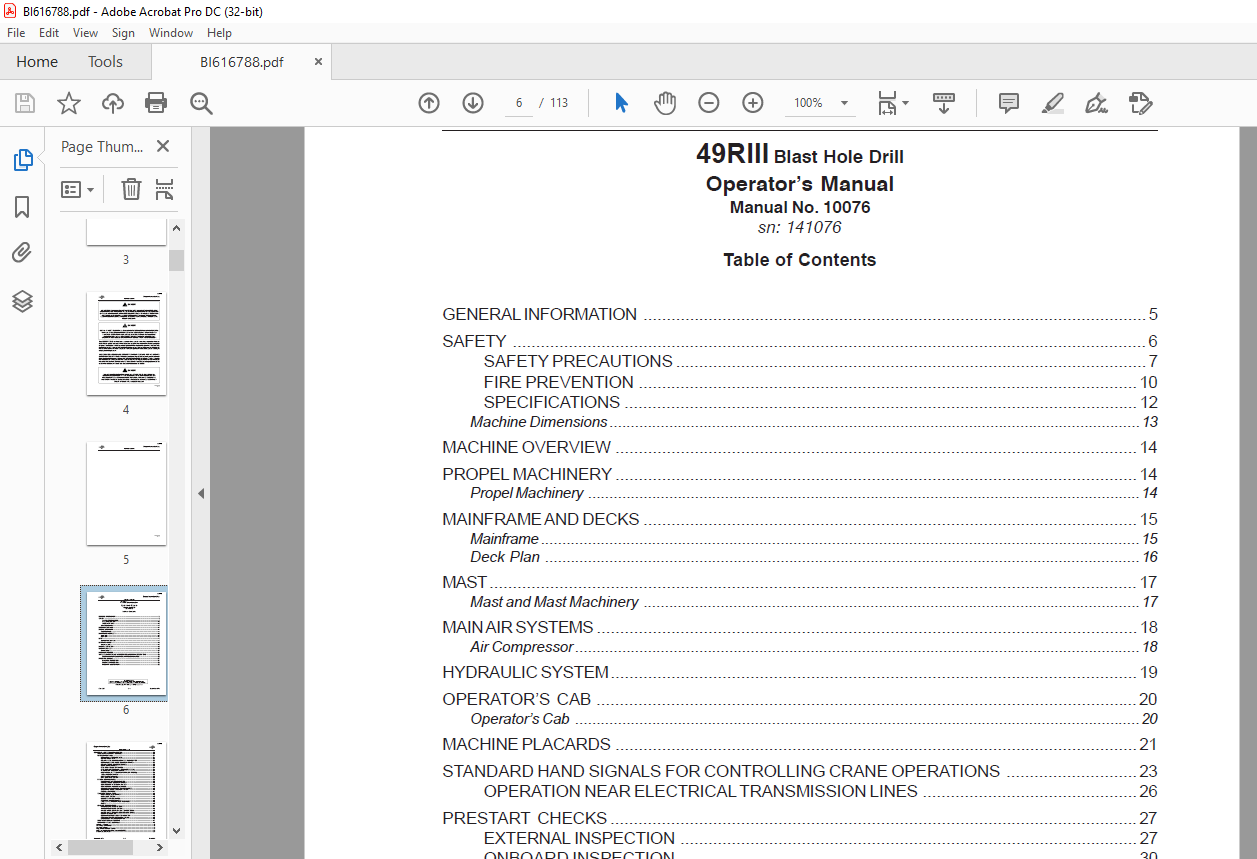Switch to the Tools tab
This screenshot has width=1257, height=859.
[x=105, y=62]
